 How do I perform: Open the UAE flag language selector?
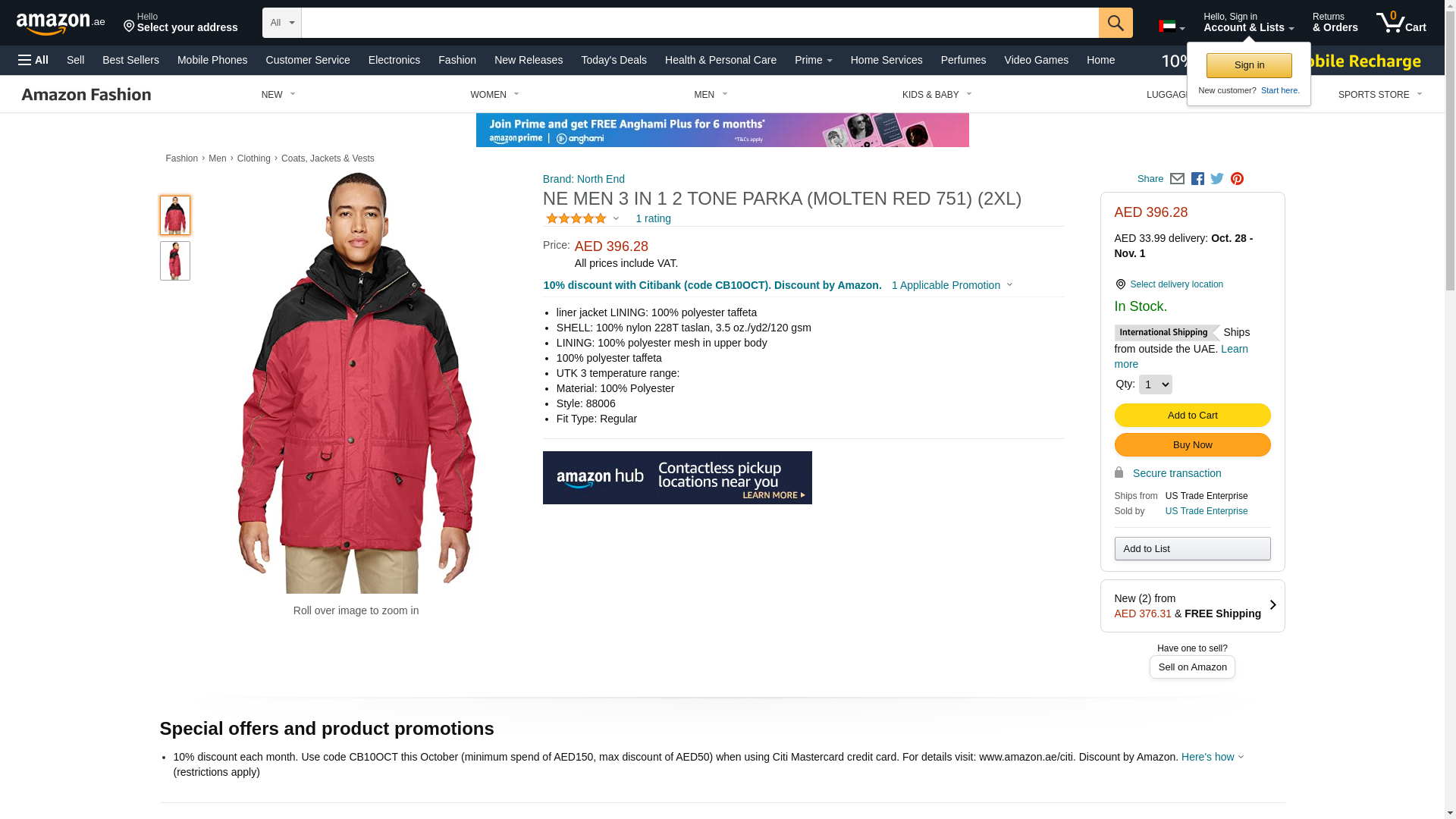(1172, 27)
